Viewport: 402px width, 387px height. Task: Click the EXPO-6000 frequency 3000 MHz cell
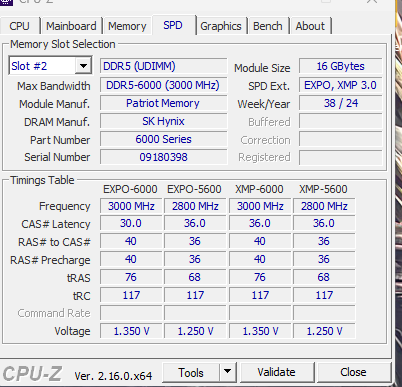point(131,206)
